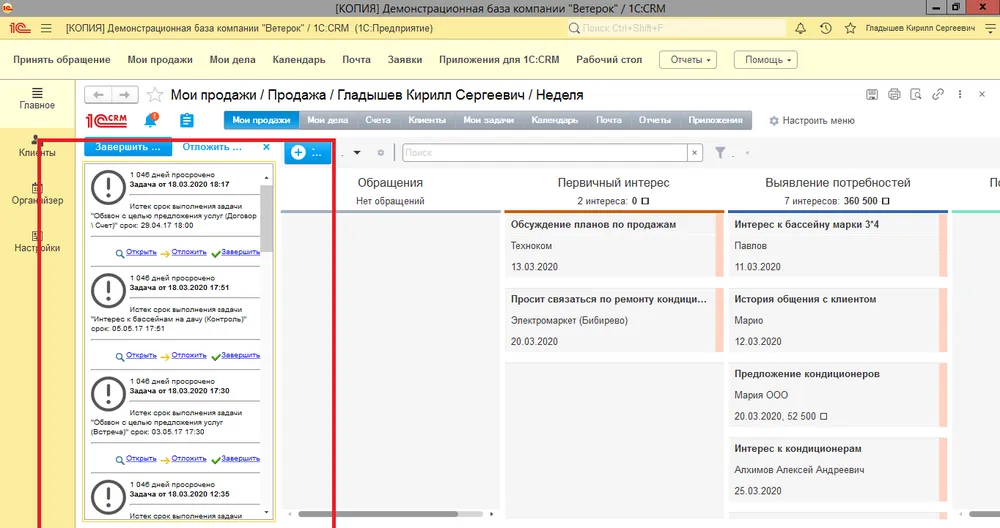Click Настроить меню link
1000x528 pixels.
coord(812,121)
